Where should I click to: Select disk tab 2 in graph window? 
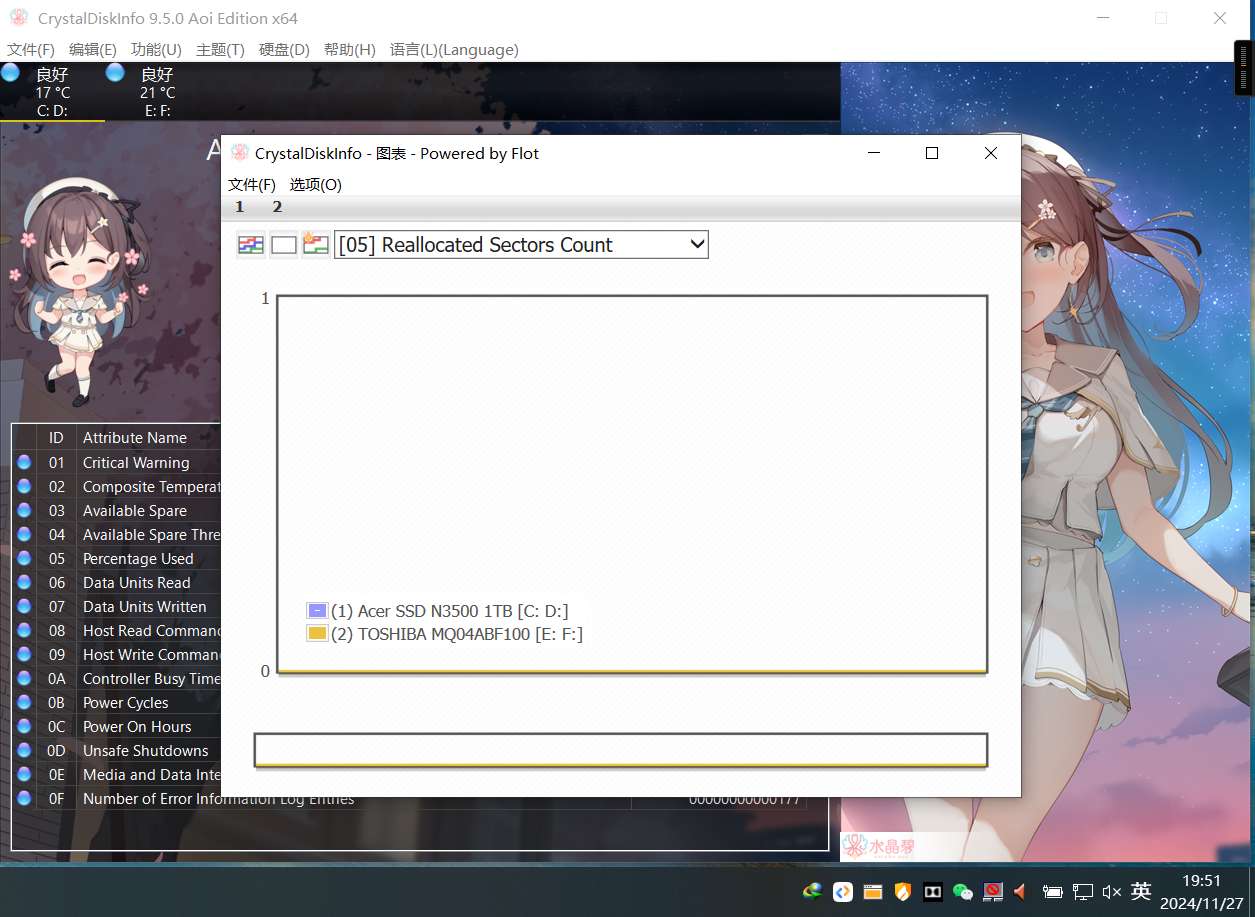277,207
